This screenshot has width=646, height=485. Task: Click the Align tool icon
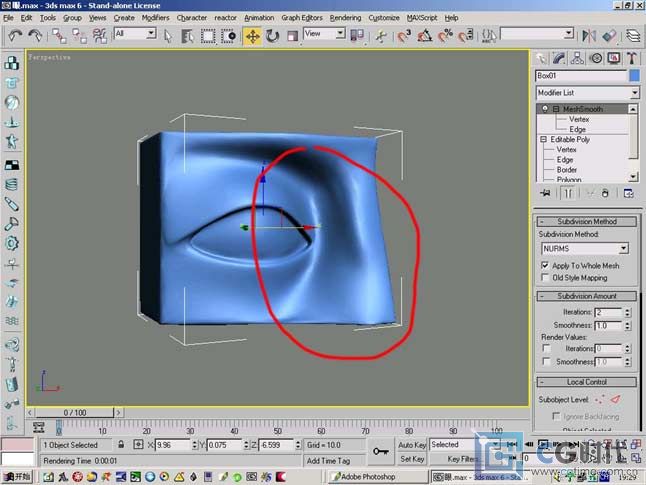(609, 36)
